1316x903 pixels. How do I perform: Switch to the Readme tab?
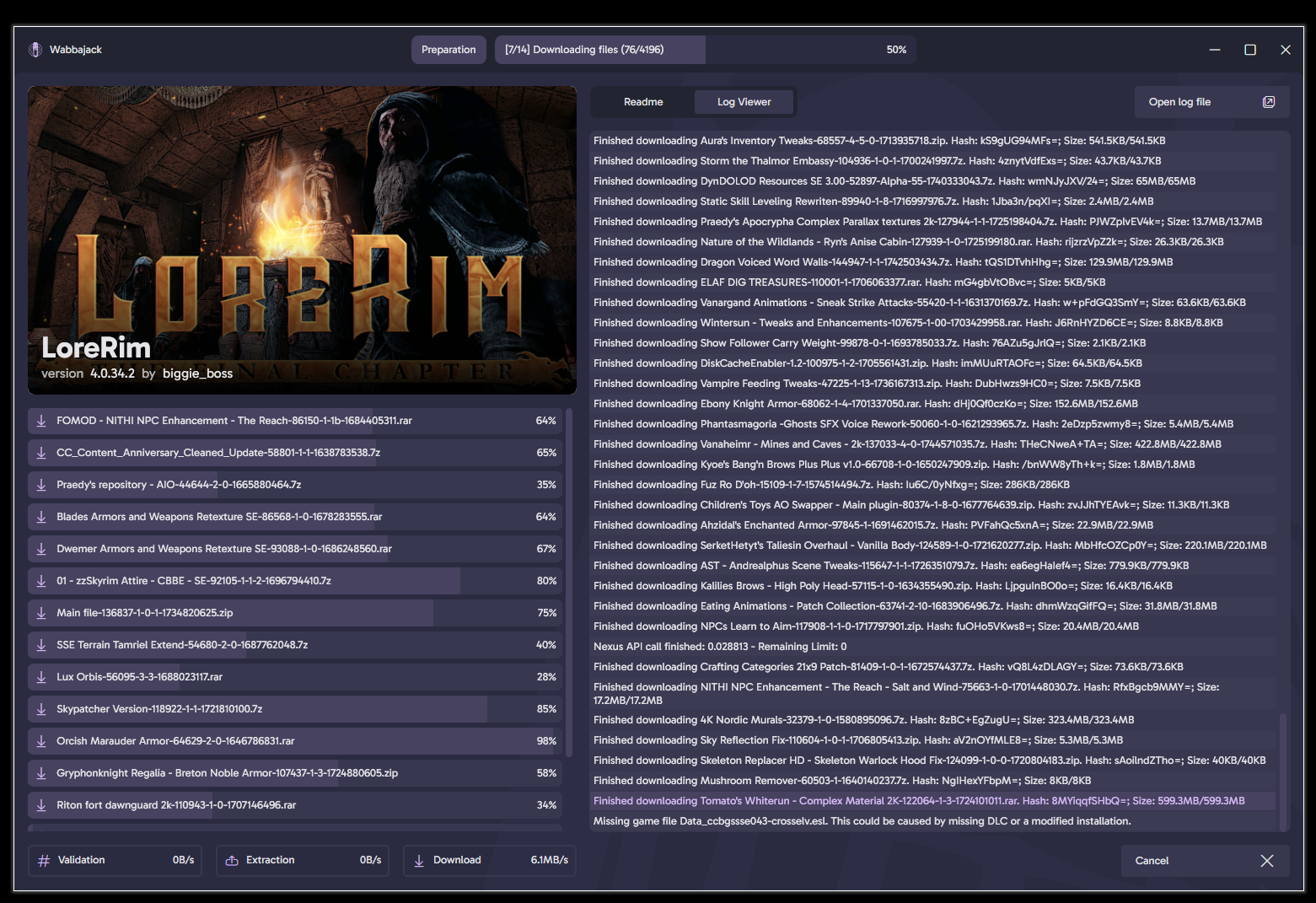(643, 102)
